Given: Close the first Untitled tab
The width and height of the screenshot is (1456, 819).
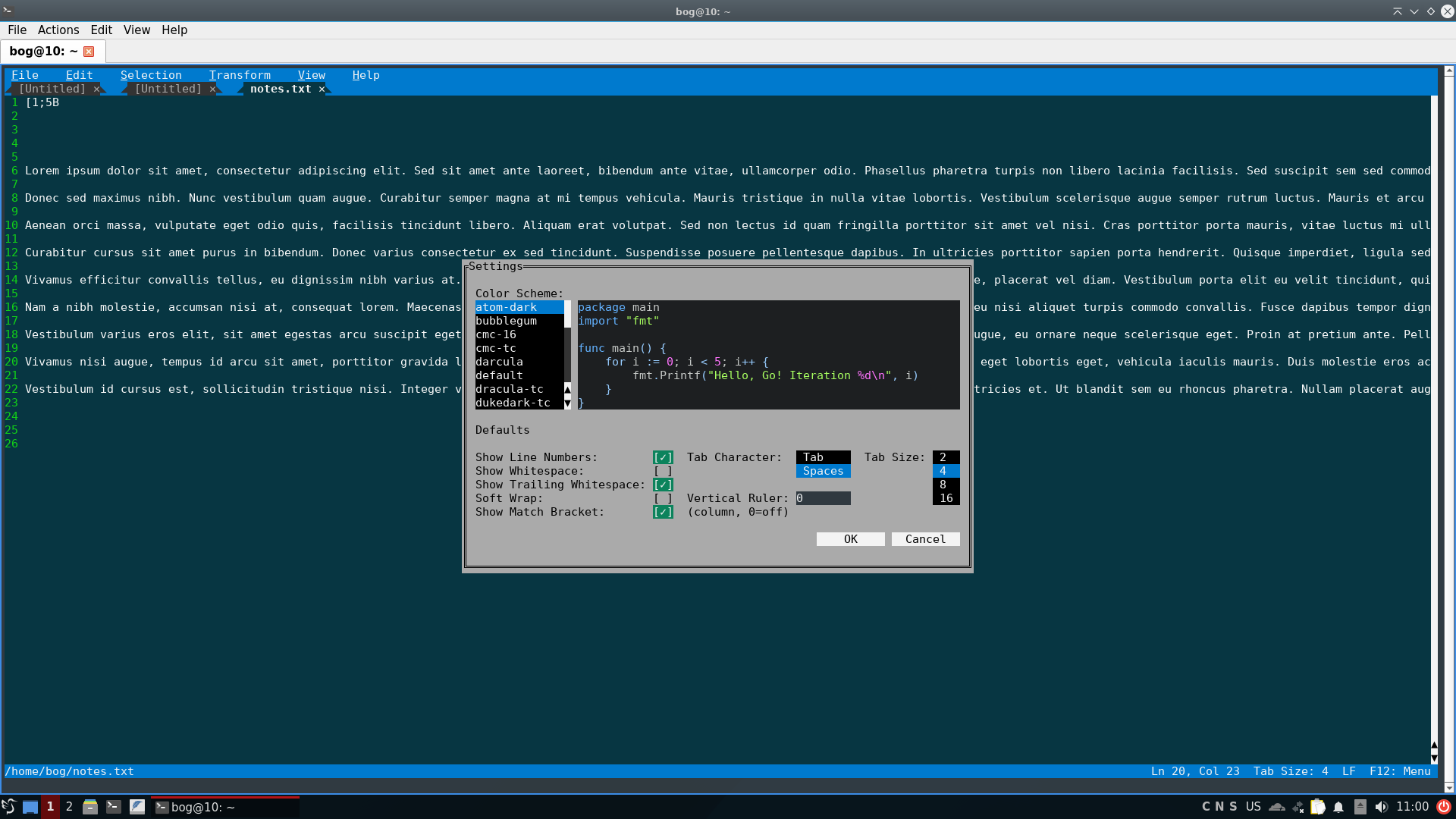Looking at the screenshot, I should pos(96,89).
